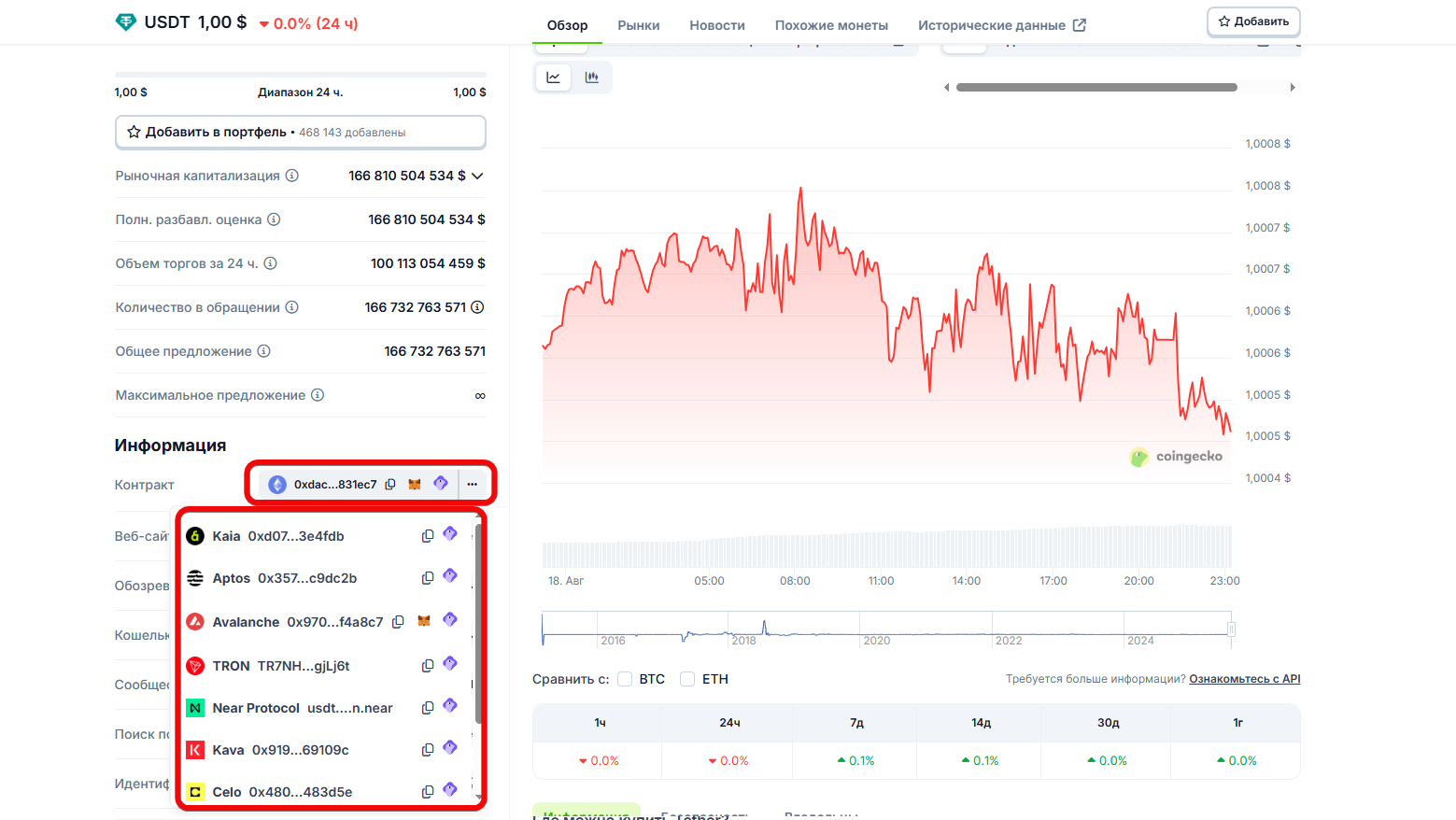Toggle the three-dot contracts list button
The height and width of the screenshot is (820, 1456).
473,484
